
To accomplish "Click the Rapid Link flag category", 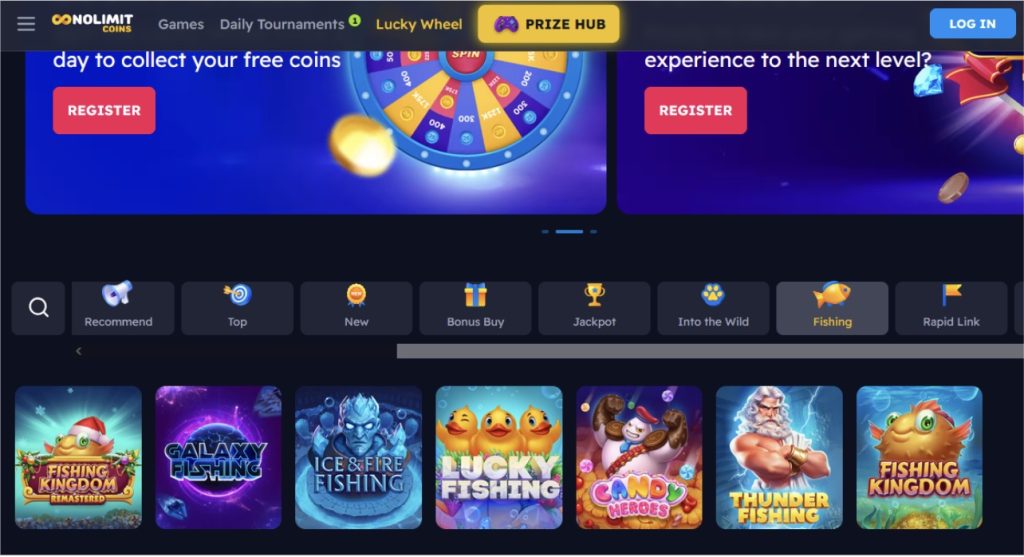I will [x=951, y=308].
